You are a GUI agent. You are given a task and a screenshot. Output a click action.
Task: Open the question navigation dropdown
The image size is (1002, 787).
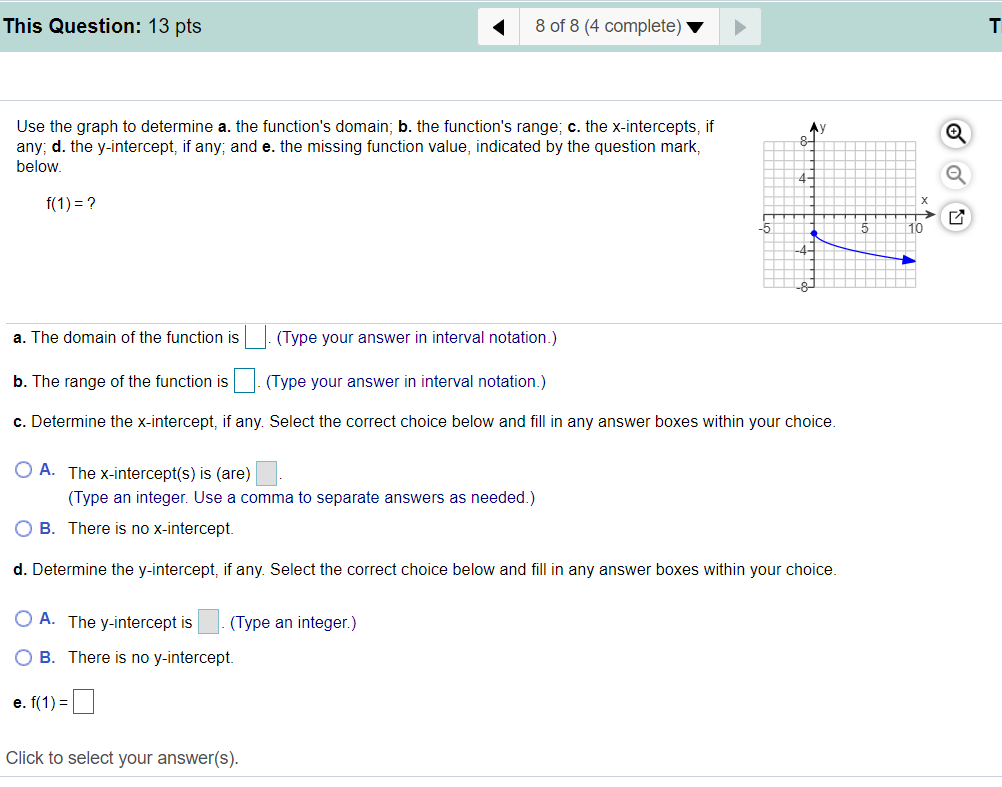click(695, 26)
